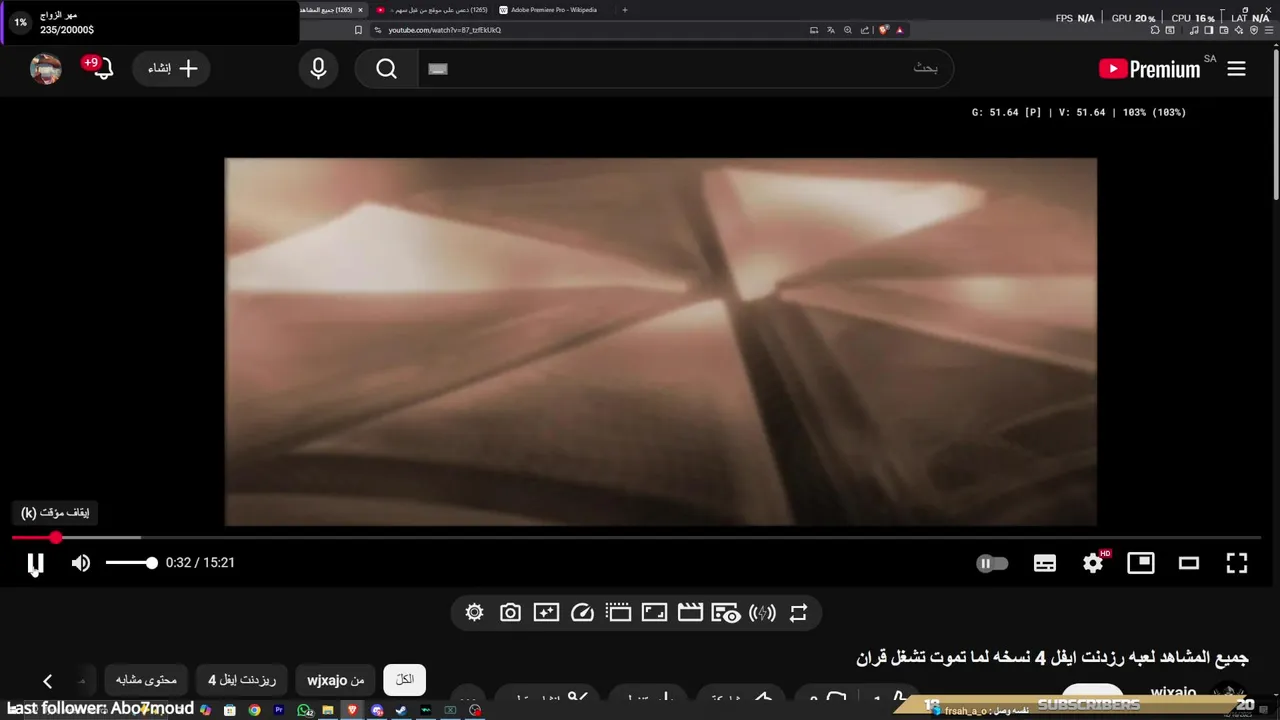Start voice search with the microphone
This screenshot has height=720, width=1280.
(318, 69)
